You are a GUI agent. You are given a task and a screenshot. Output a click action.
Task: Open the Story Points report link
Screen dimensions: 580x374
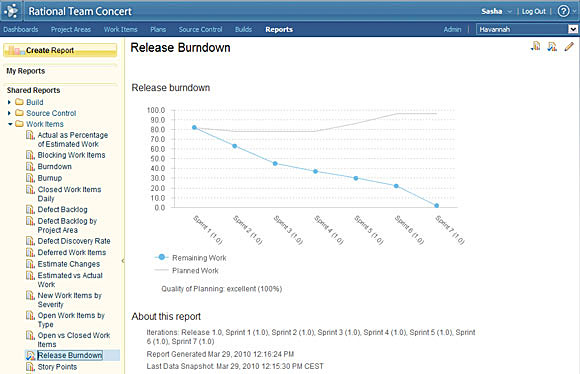(x=57, y=367)
